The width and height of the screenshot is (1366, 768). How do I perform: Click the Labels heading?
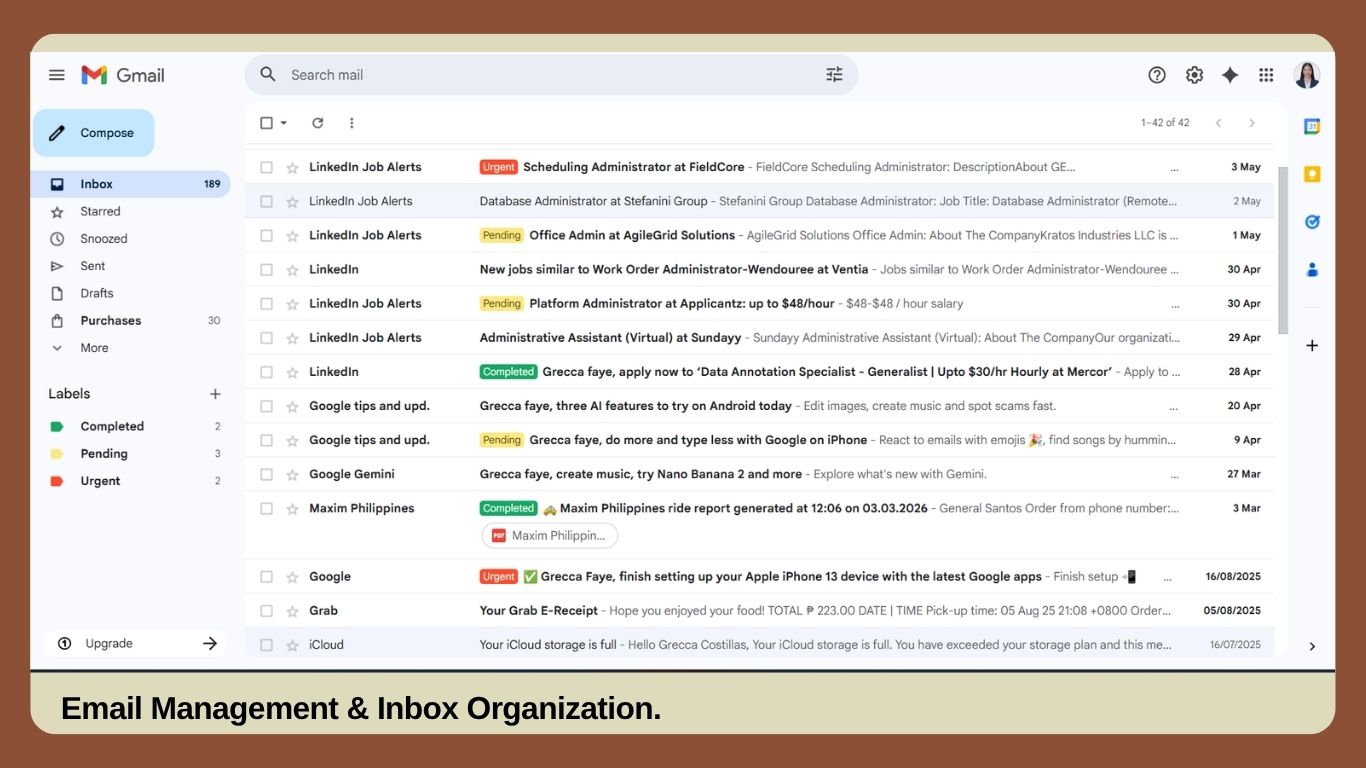pos(69,394)
